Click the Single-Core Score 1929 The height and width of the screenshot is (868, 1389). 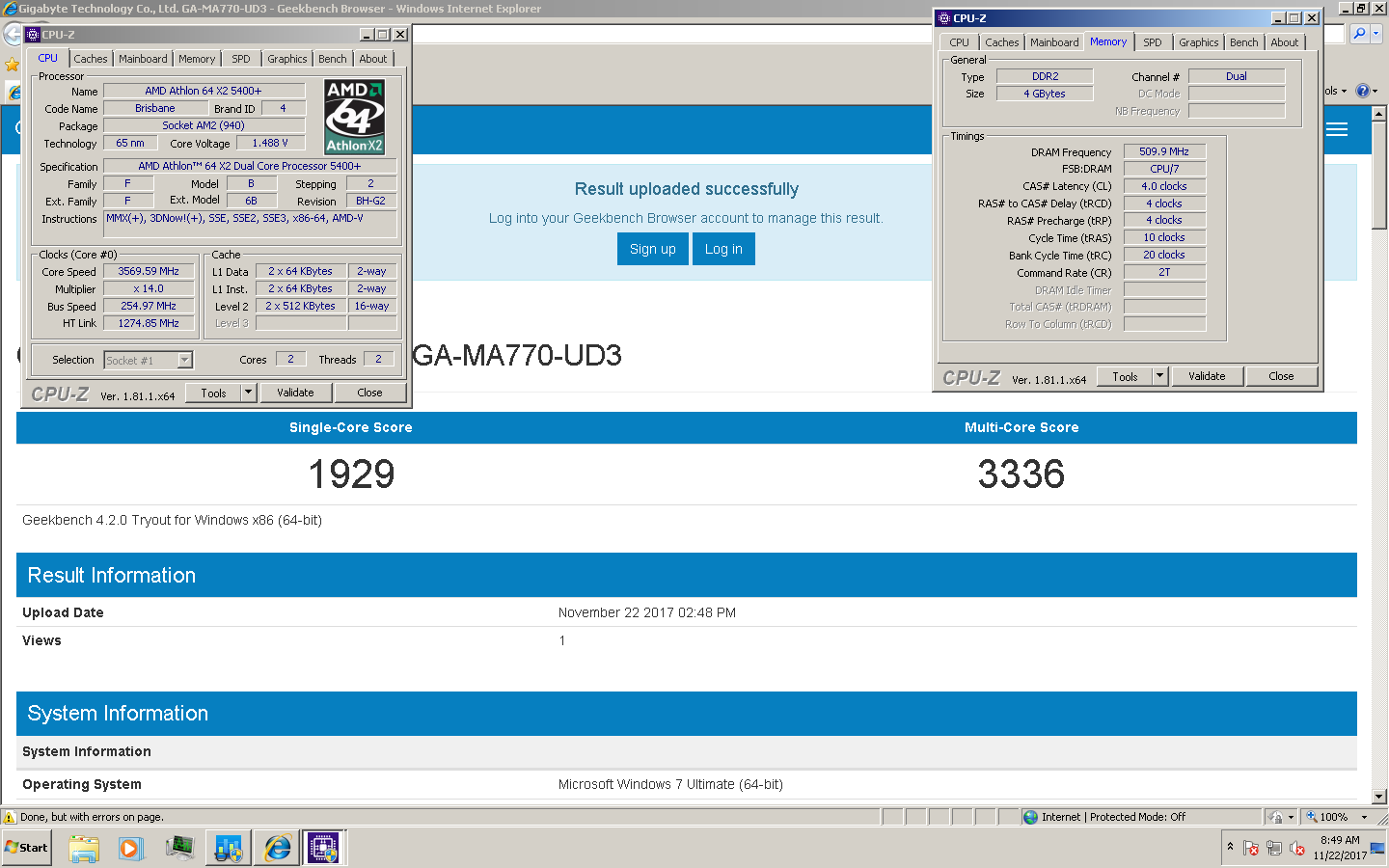(x=351, y=475)
